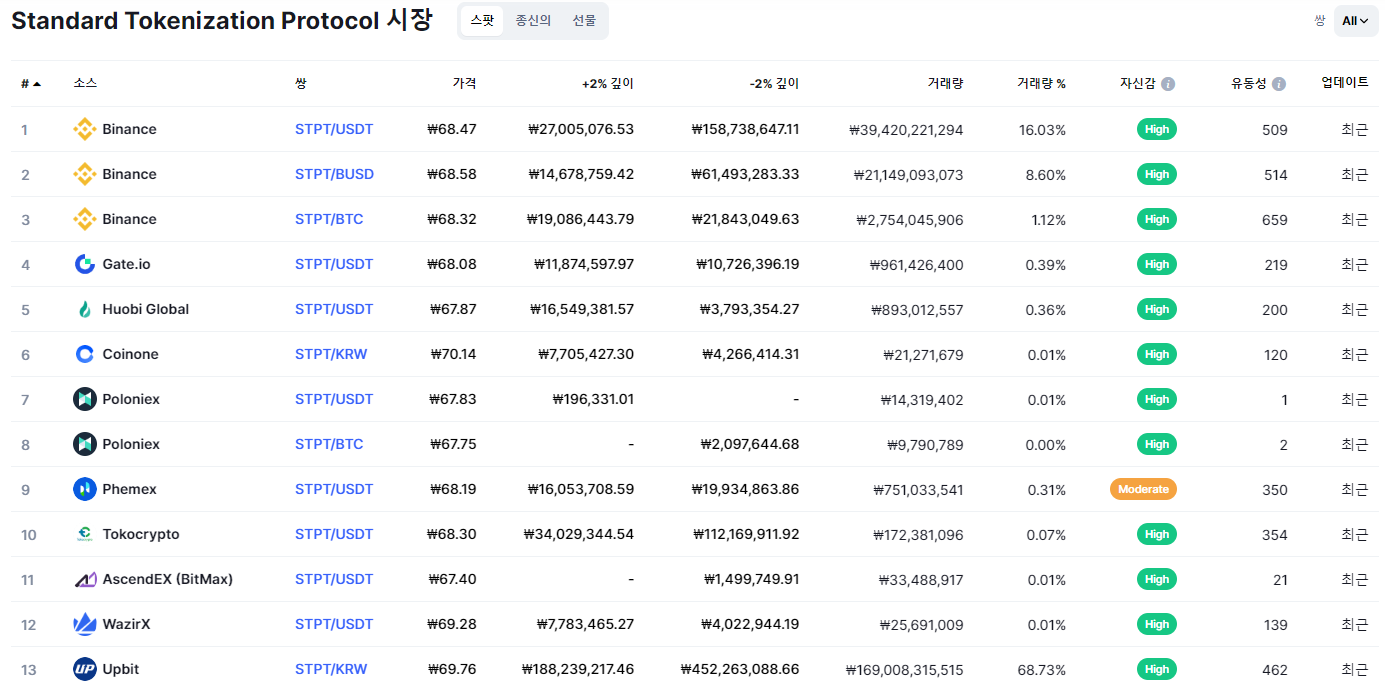Click the Tokocrypto +2% depth ₩34,029,344.54
This screenshot has height=690, width=1385.
coord(579,534)
